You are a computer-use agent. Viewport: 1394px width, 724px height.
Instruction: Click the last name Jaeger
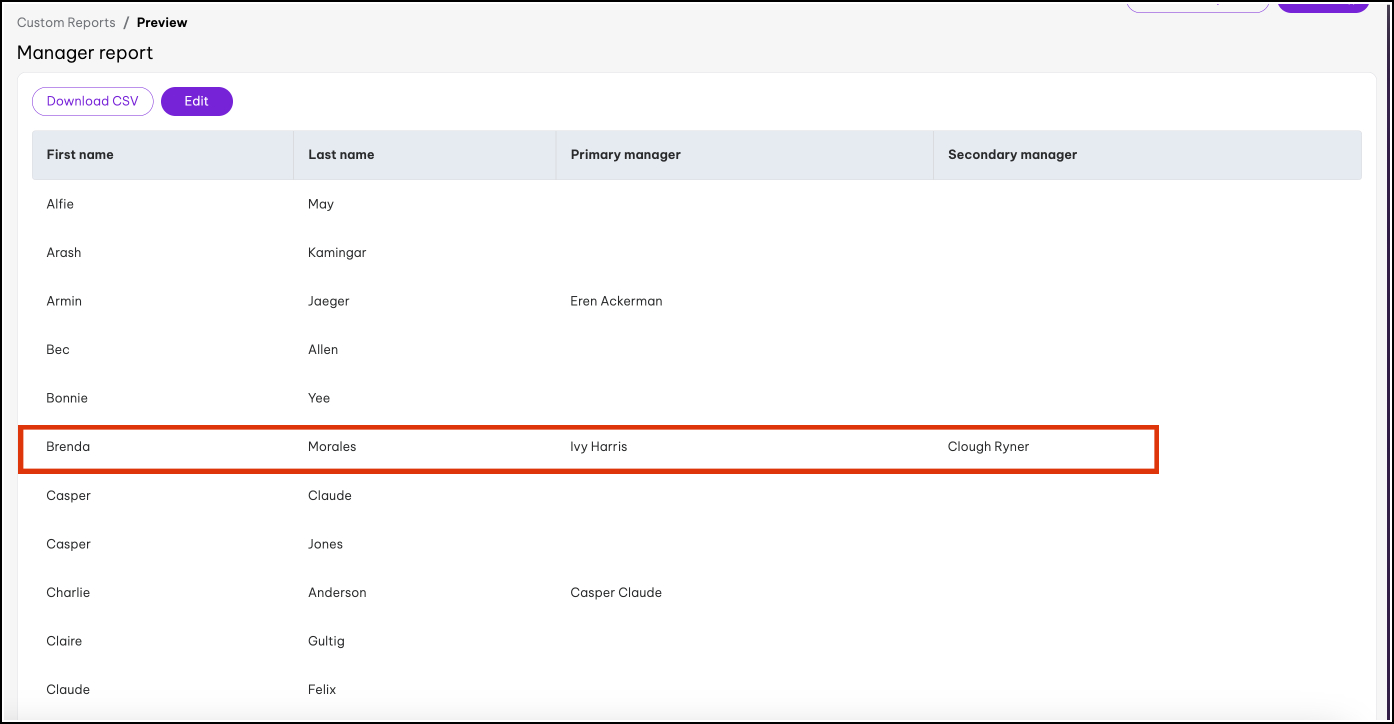(x=328, y=301)
